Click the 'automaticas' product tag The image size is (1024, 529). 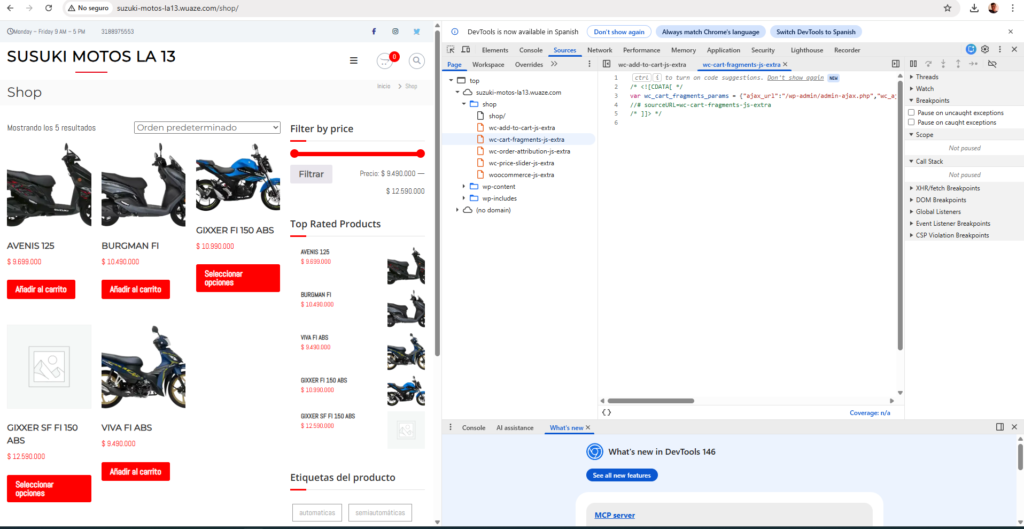[317, 513]
